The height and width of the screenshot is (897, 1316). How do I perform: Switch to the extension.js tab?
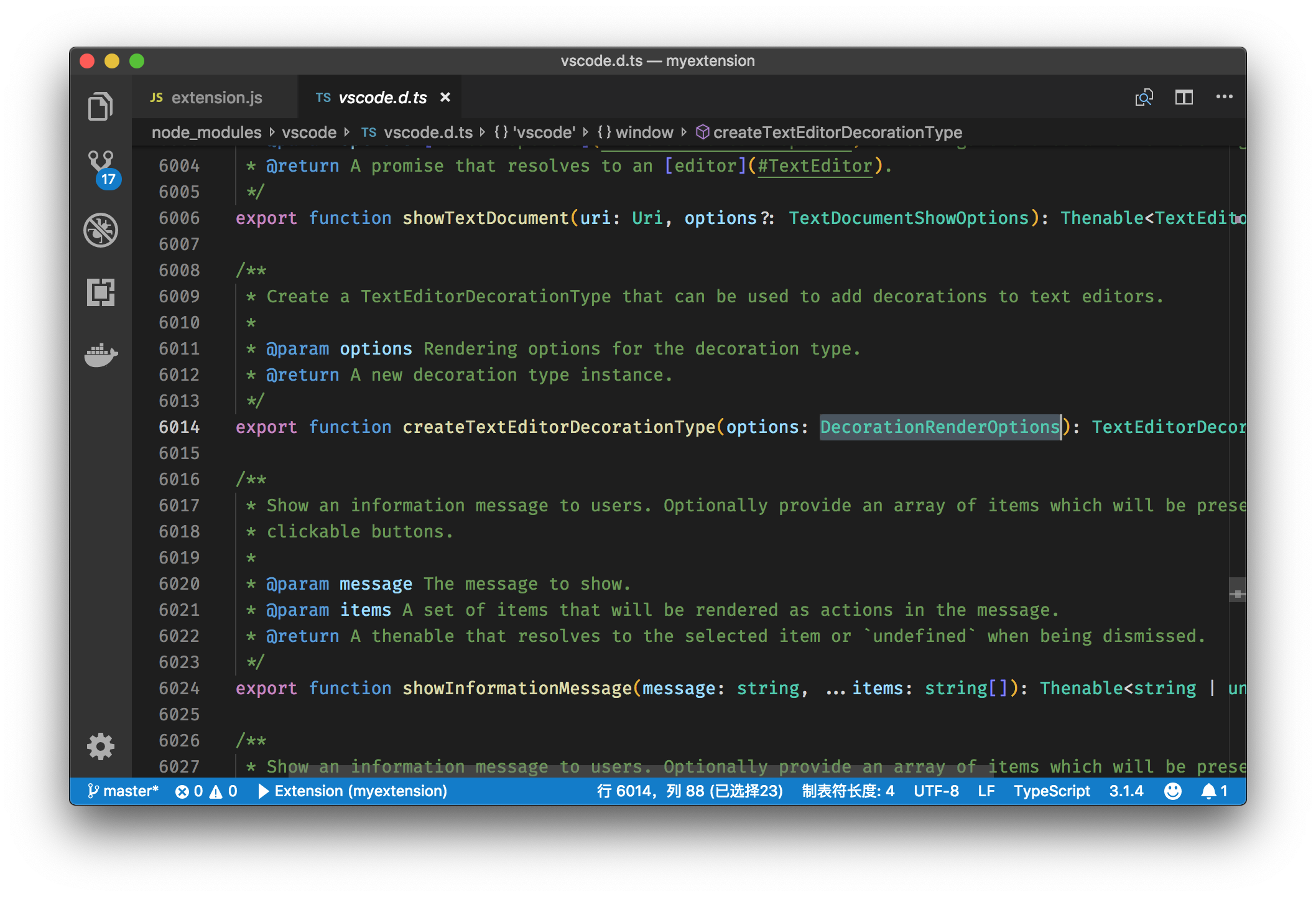[x=216, y=98]
